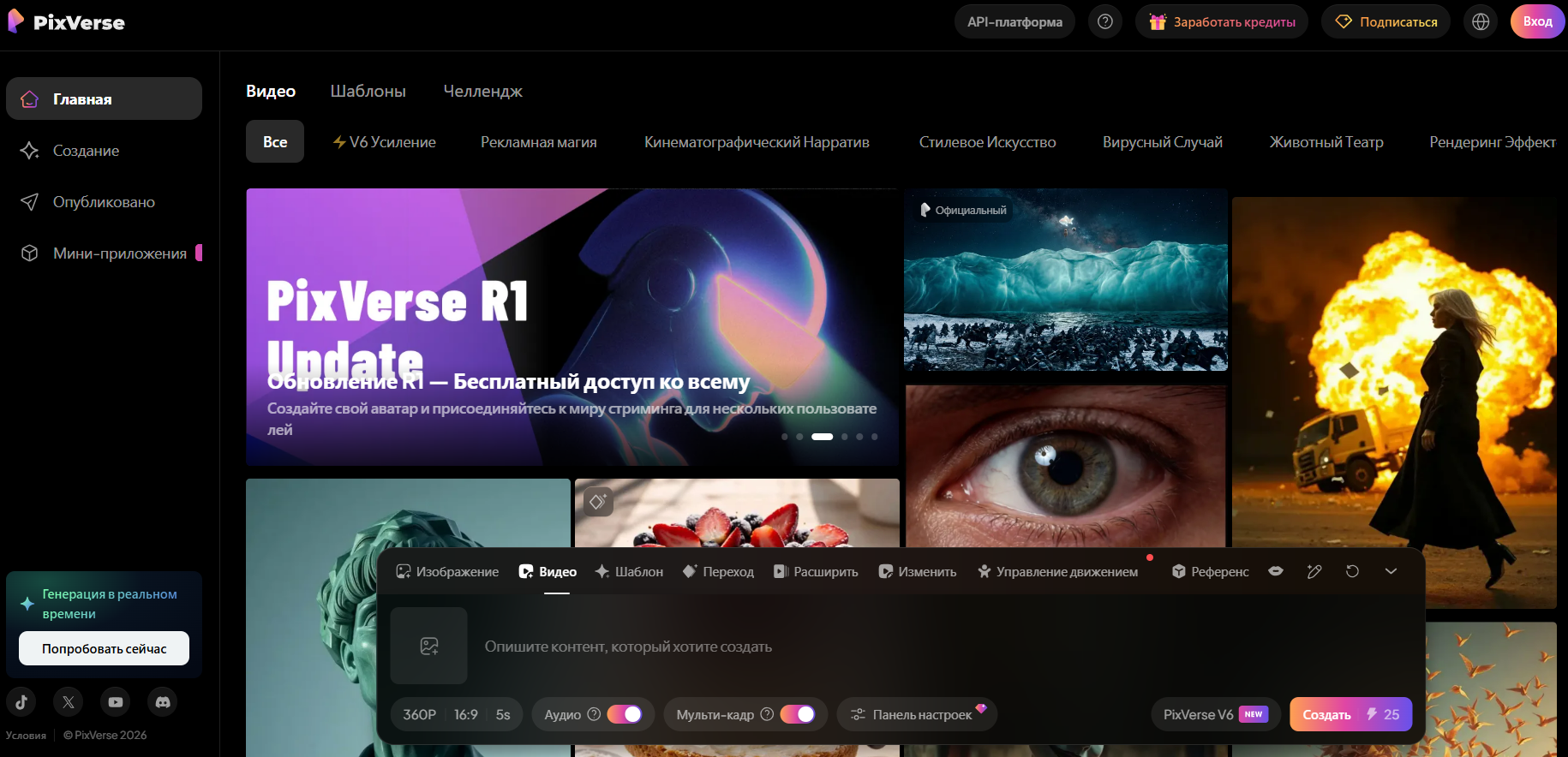Viewport: 1568px width, 757px height.
Task: Switch to the Челлендж tab
Action: [x=483, y=91]
